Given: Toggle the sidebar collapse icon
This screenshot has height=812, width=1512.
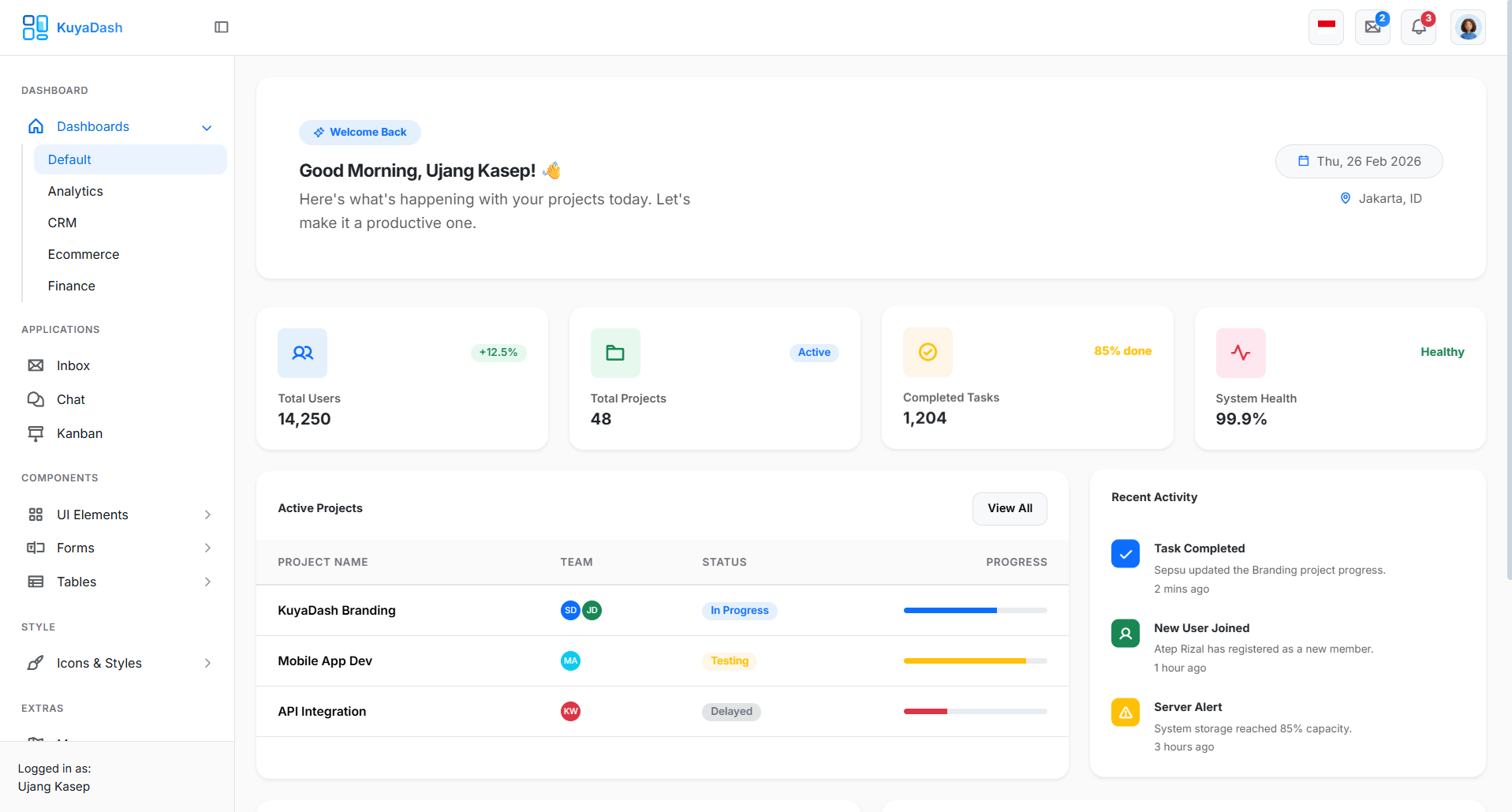Looking at the screenshot, I should 222,28.
